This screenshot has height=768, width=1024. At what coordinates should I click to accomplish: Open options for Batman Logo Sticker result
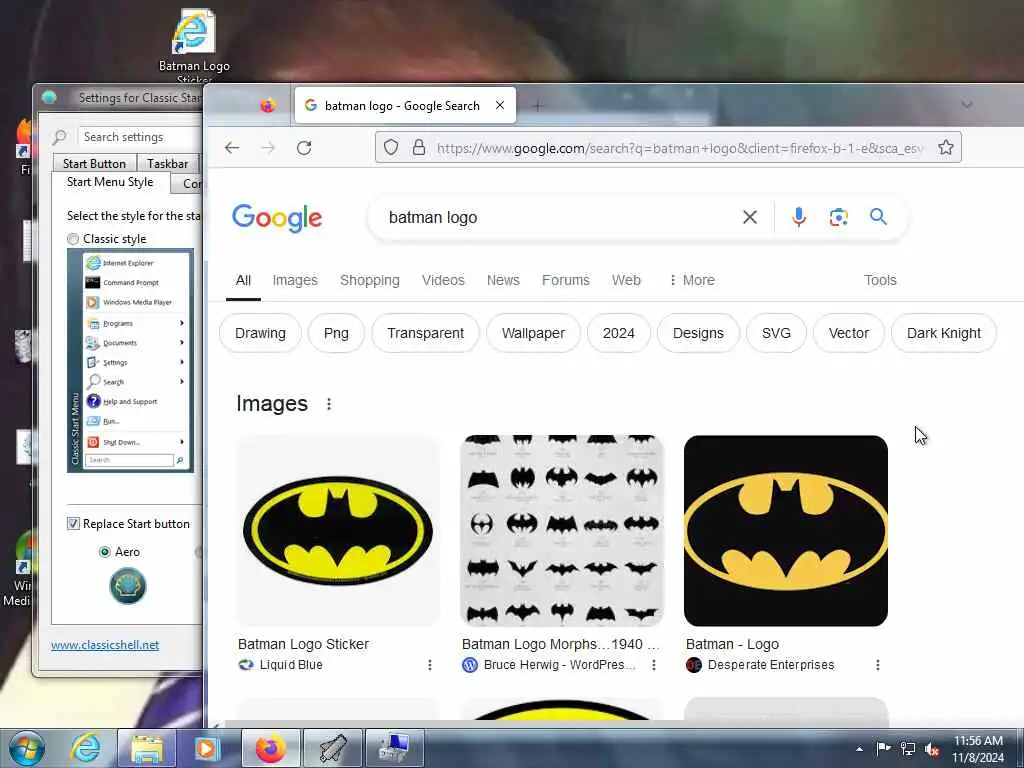click(x=429, y=665)
